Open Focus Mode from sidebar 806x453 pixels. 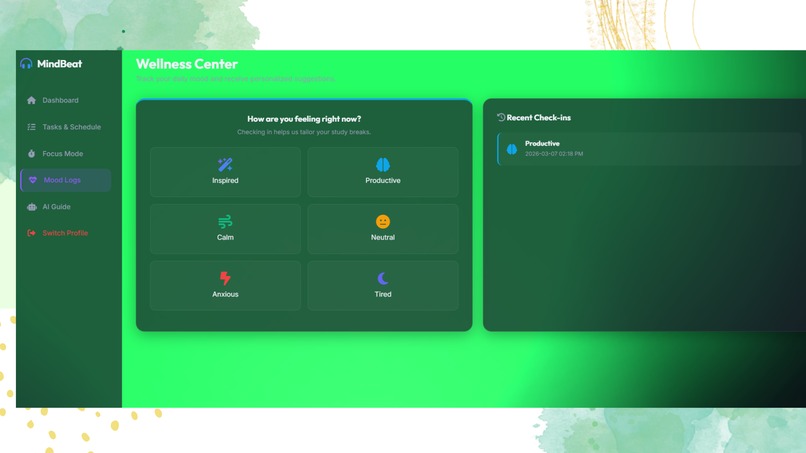coord(65,154)
